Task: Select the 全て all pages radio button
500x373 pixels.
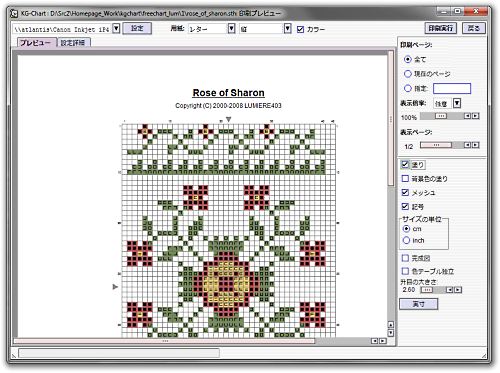Action: pyautogui.click(x=408, y=59)
